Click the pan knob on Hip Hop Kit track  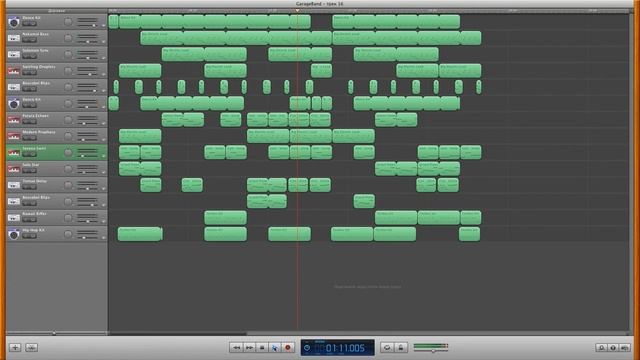68,234
